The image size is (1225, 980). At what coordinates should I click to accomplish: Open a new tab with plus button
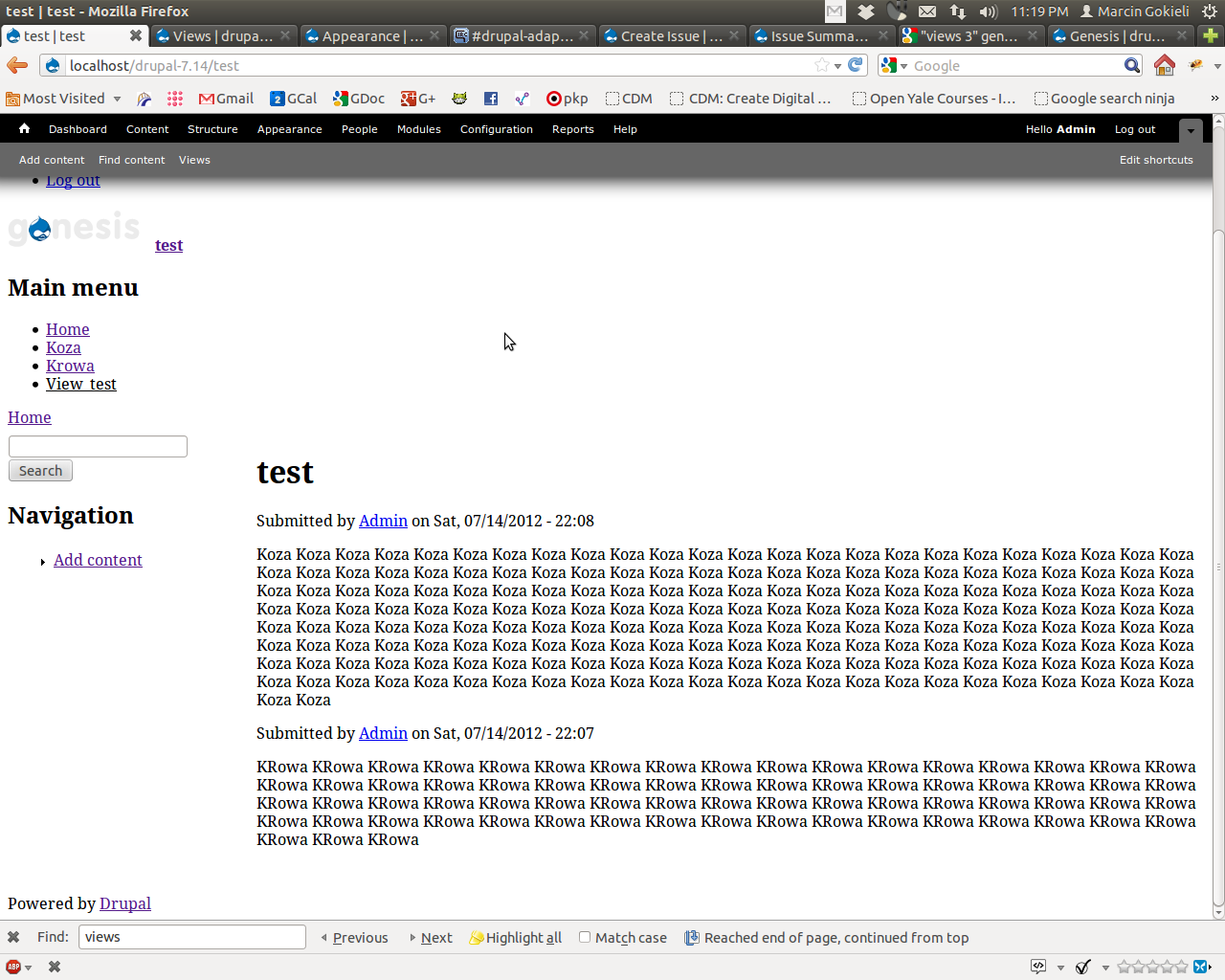(x=1211, y=36)
